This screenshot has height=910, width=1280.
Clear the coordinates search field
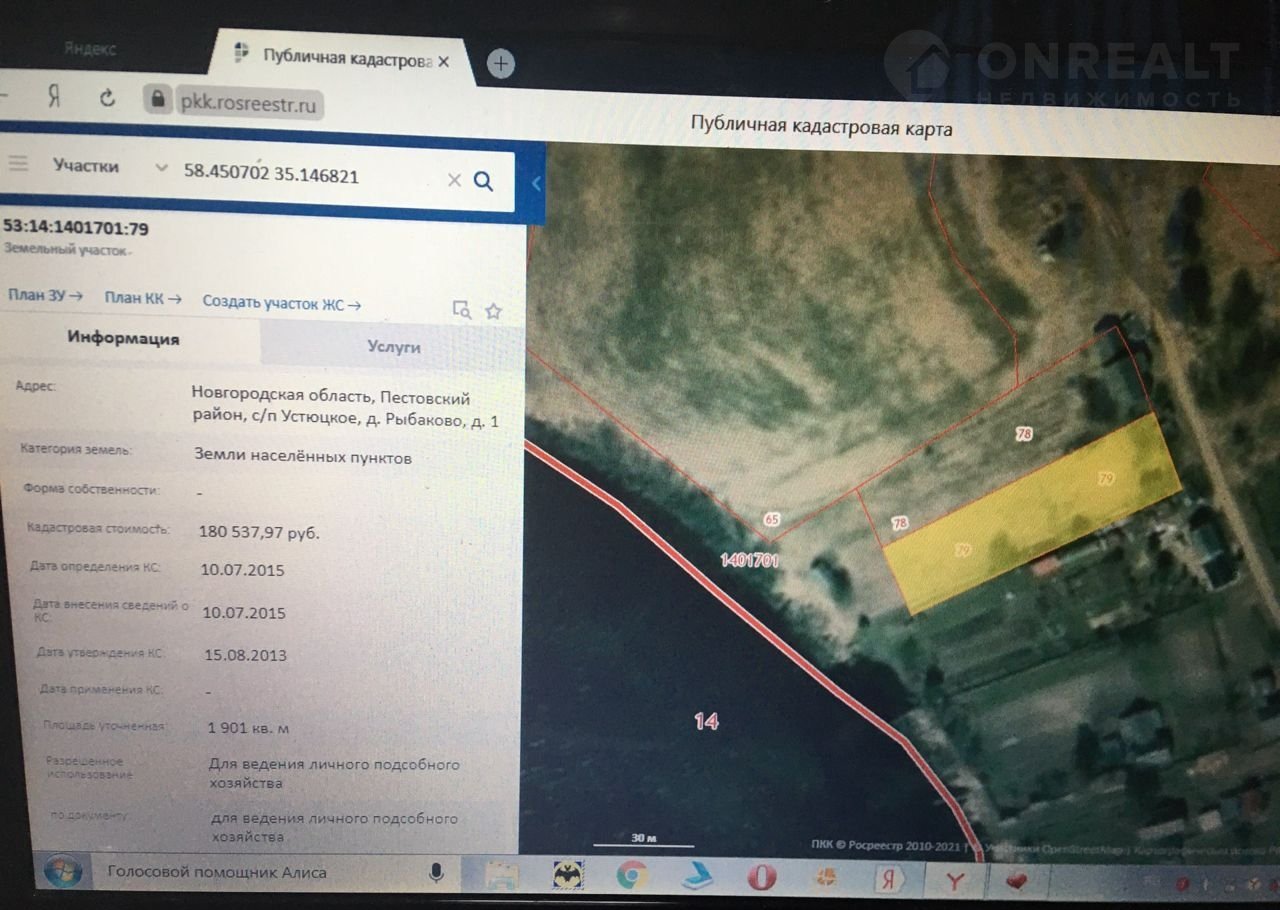click(453, 180)
